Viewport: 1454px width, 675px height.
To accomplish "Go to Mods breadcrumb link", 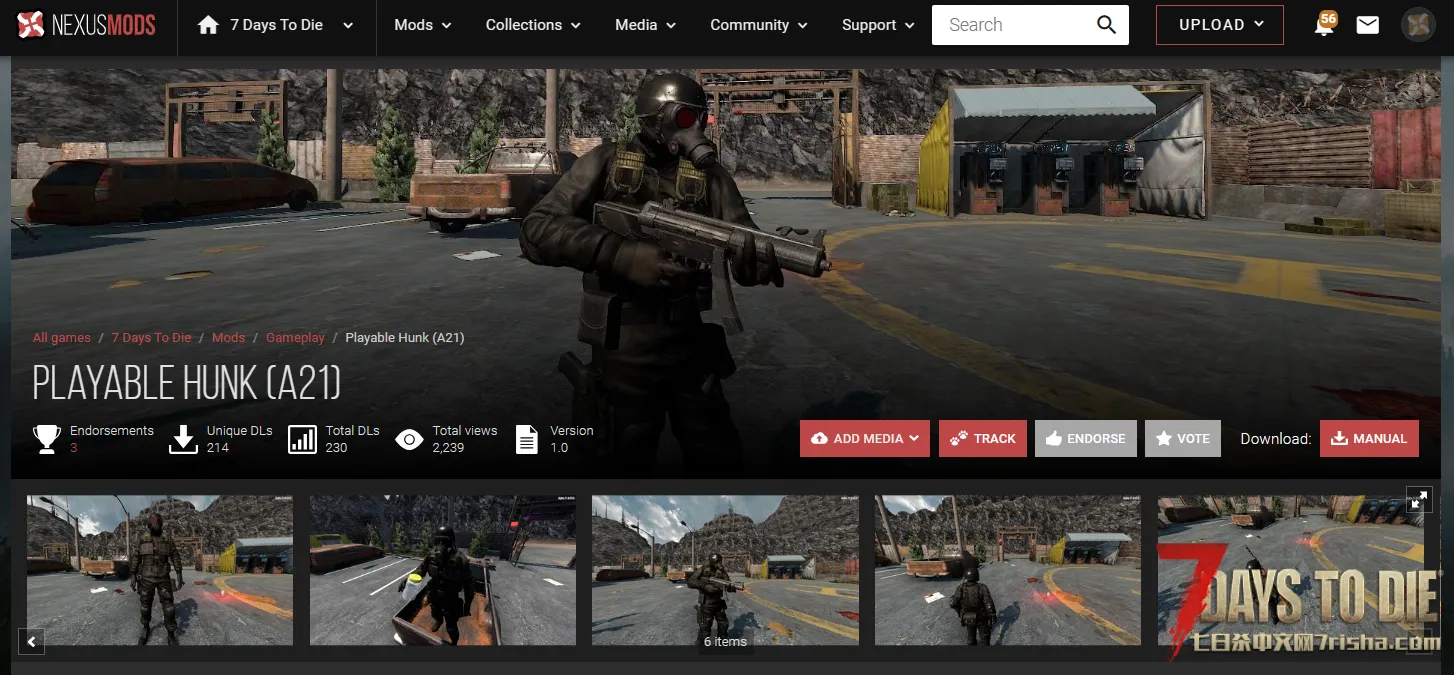I will [x=228, y=338].
